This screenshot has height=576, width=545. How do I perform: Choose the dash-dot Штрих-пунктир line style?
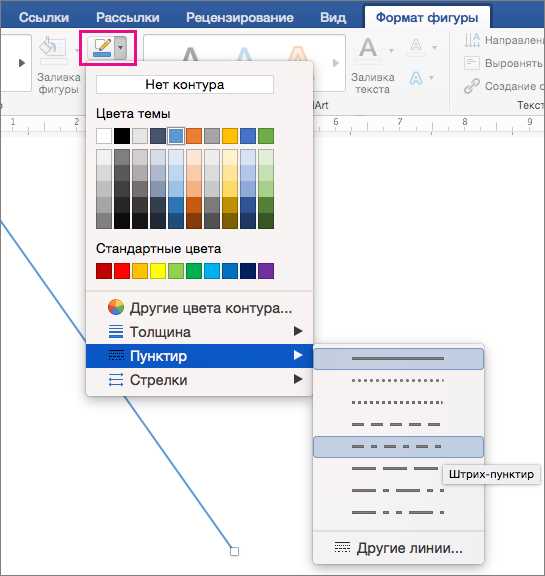click(398, 447)
